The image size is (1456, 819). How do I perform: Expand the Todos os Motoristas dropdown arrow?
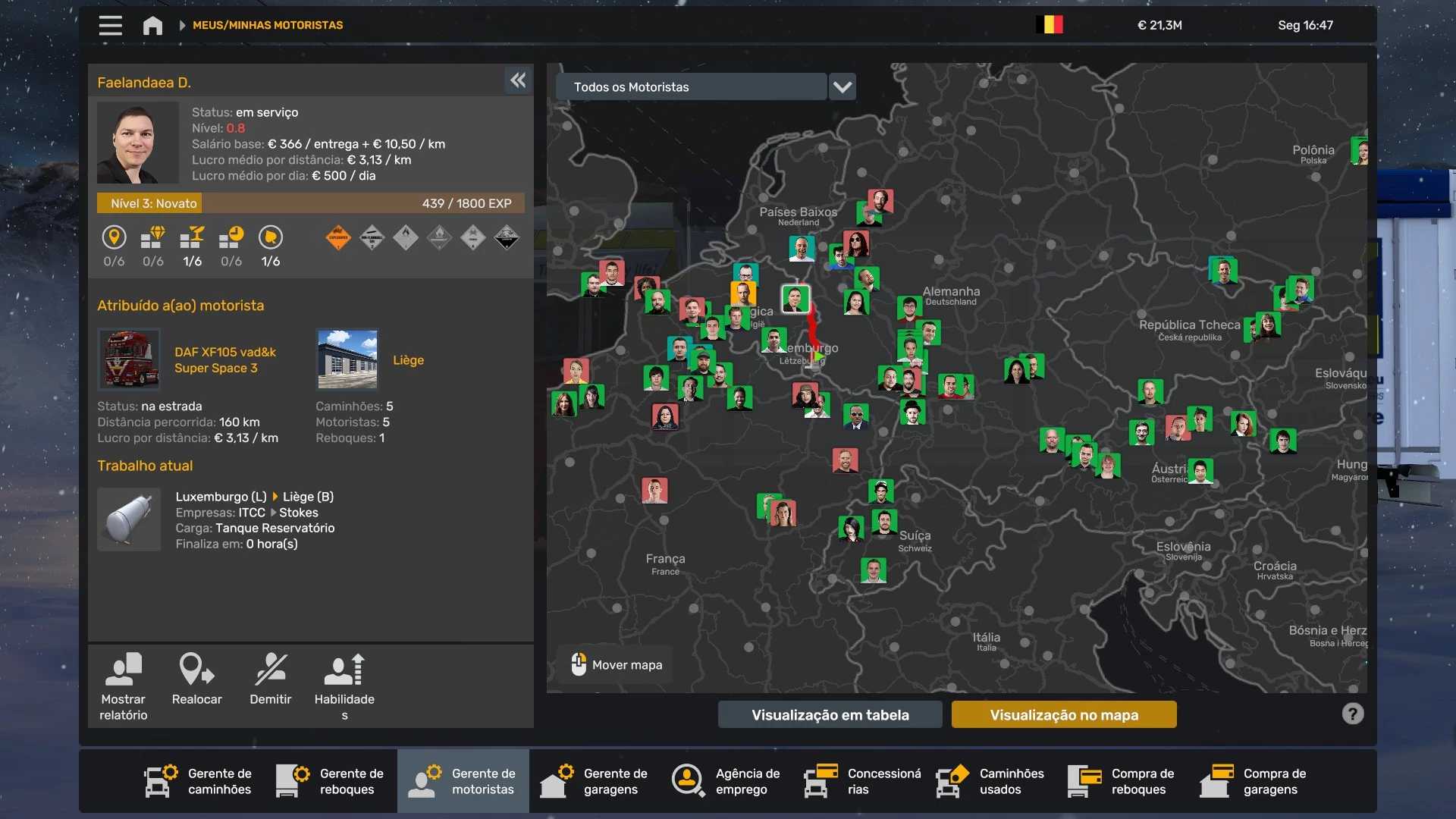pos(842,87)
